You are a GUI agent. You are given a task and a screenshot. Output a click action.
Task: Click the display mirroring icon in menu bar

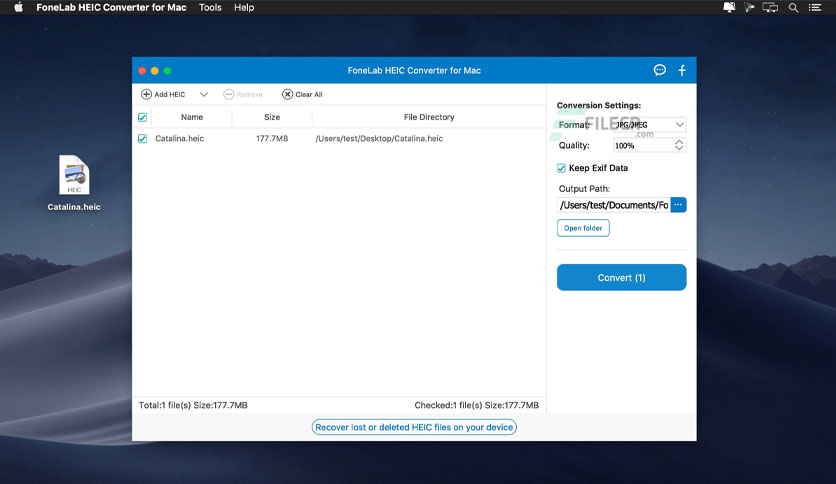(x=770, y=7)
